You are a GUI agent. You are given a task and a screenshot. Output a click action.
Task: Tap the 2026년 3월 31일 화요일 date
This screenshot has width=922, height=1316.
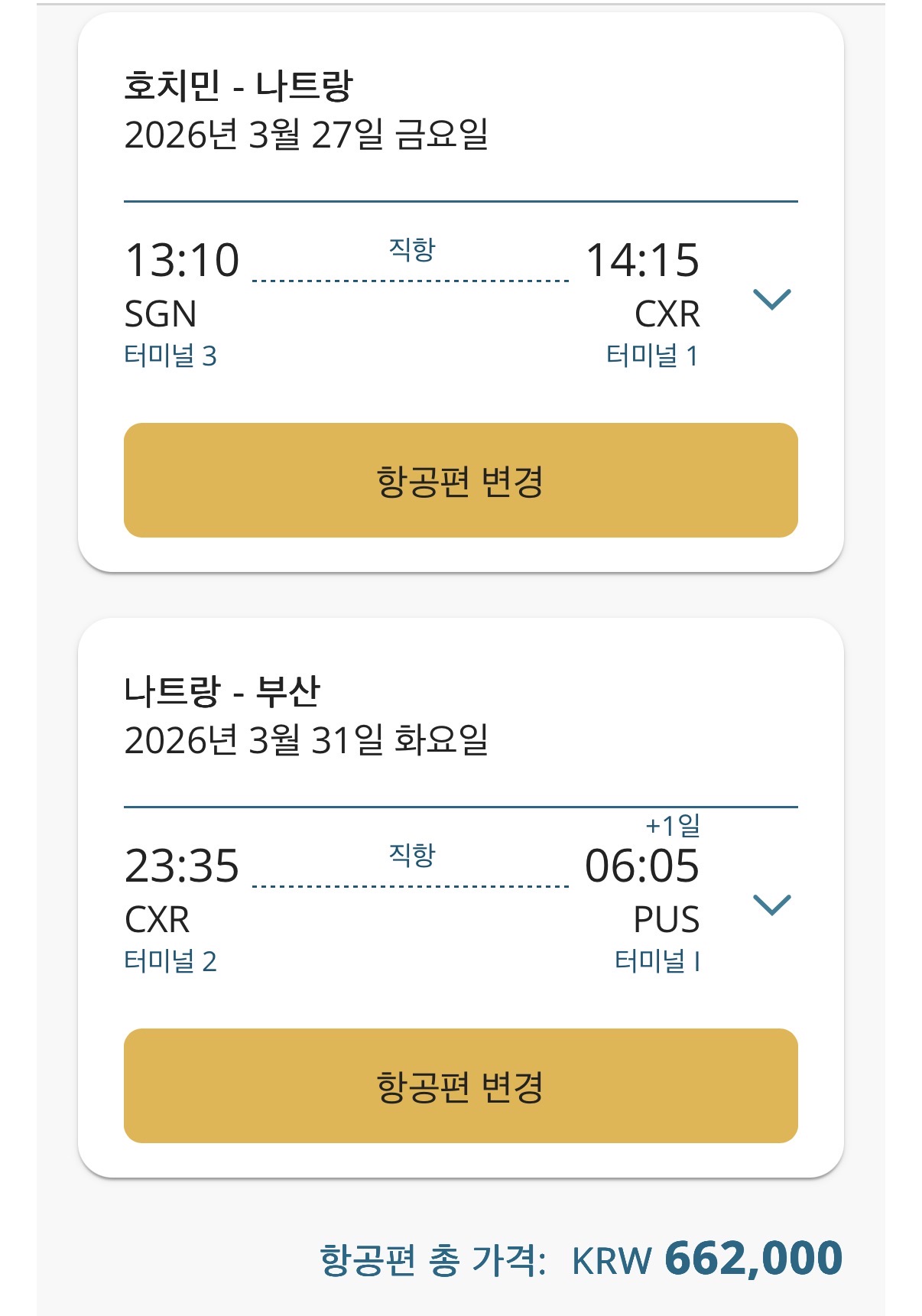click(306, 741)
